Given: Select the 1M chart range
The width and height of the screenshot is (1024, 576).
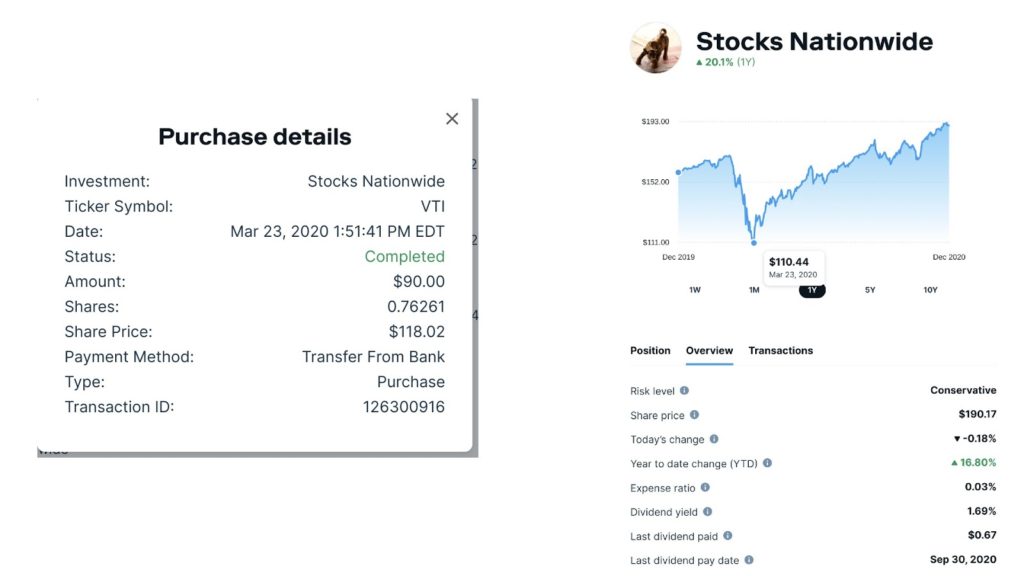Looking at the screenshot, I should click(754, 290).
